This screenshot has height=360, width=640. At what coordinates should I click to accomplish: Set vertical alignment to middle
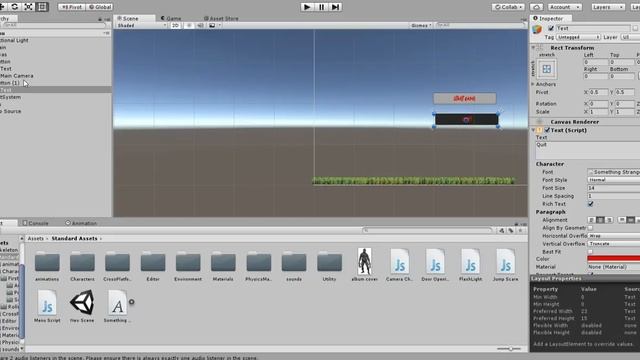[x=631, y=220]
